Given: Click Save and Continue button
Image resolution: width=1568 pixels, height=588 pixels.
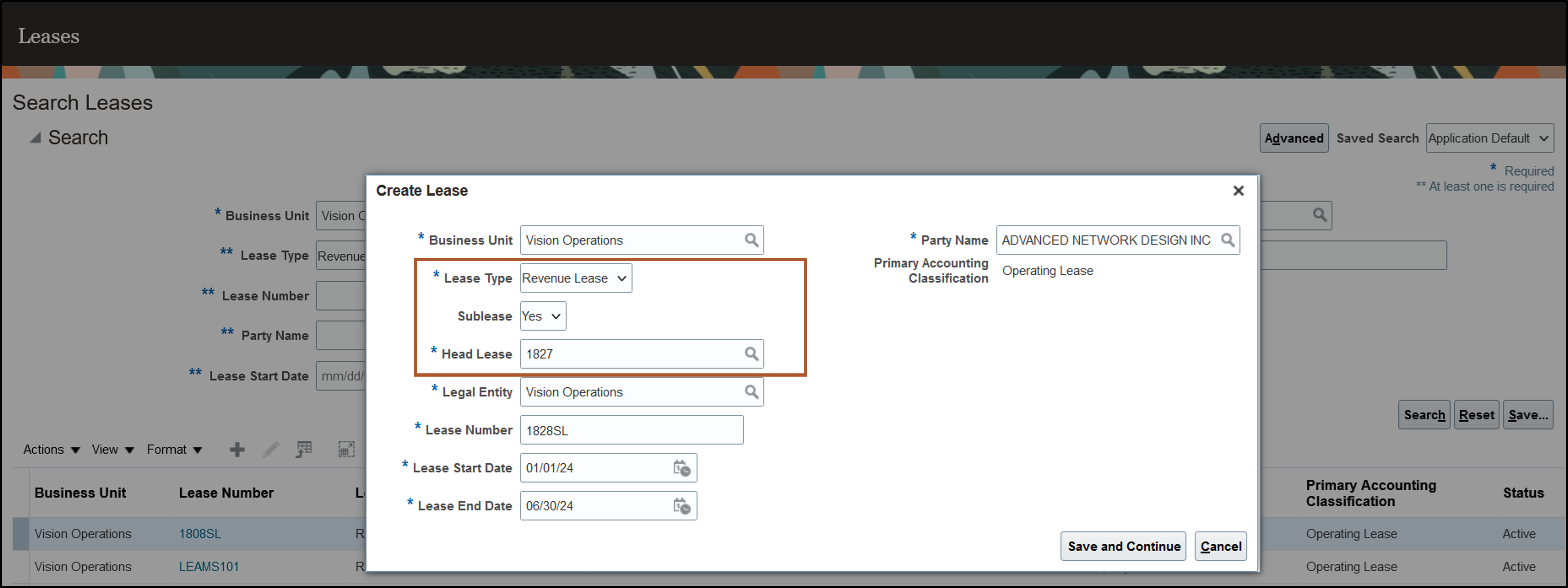Looking at the screenshot, I should (1122, 546).
